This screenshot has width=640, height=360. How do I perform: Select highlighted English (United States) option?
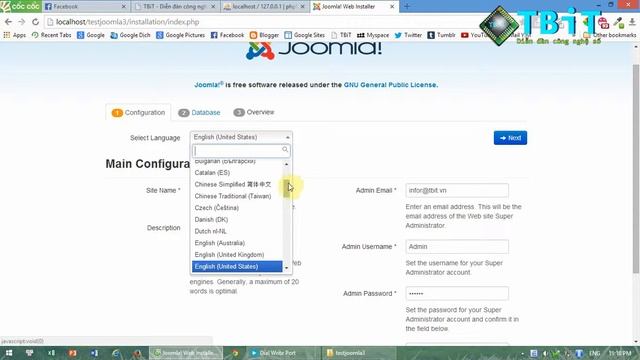[x=237, y=267]
